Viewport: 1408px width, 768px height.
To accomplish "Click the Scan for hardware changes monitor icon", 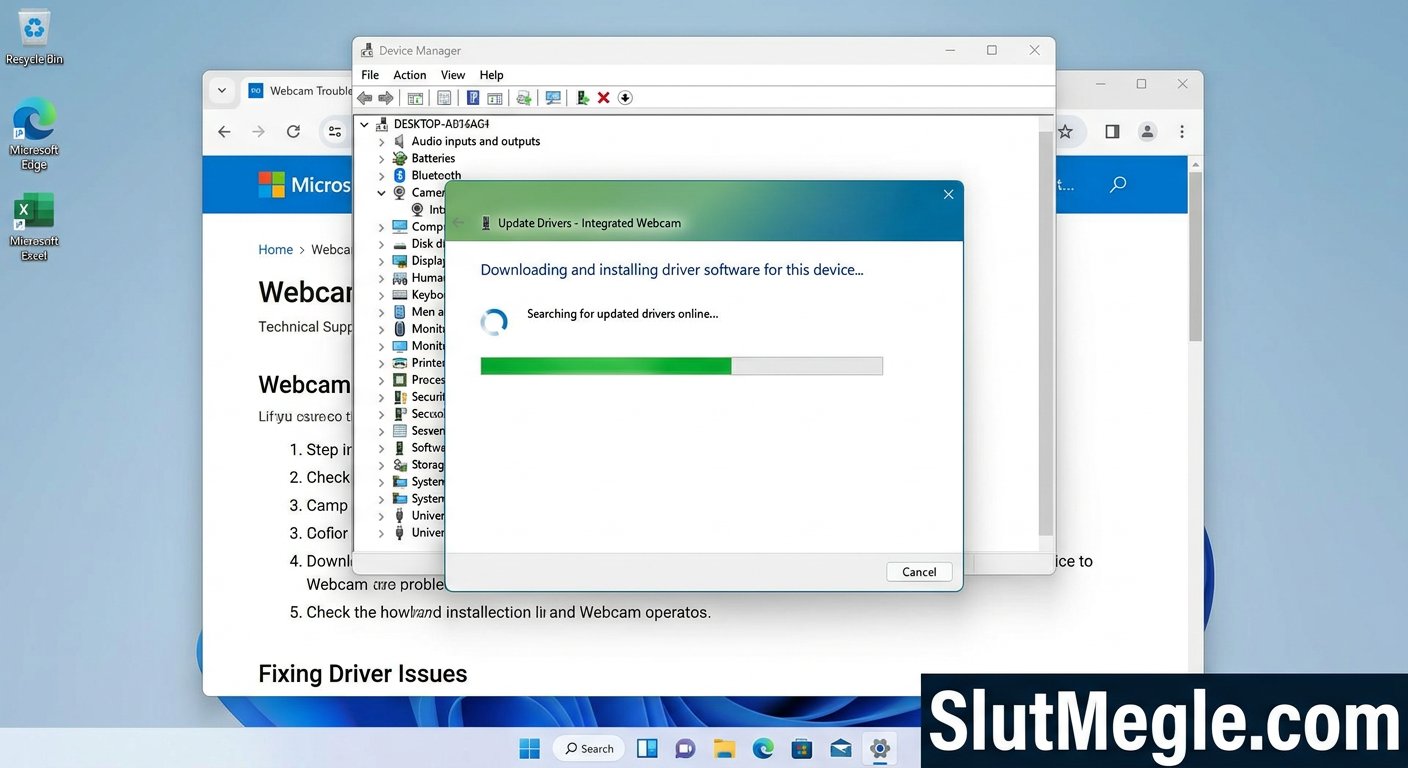I will click(x=553, y=98).
